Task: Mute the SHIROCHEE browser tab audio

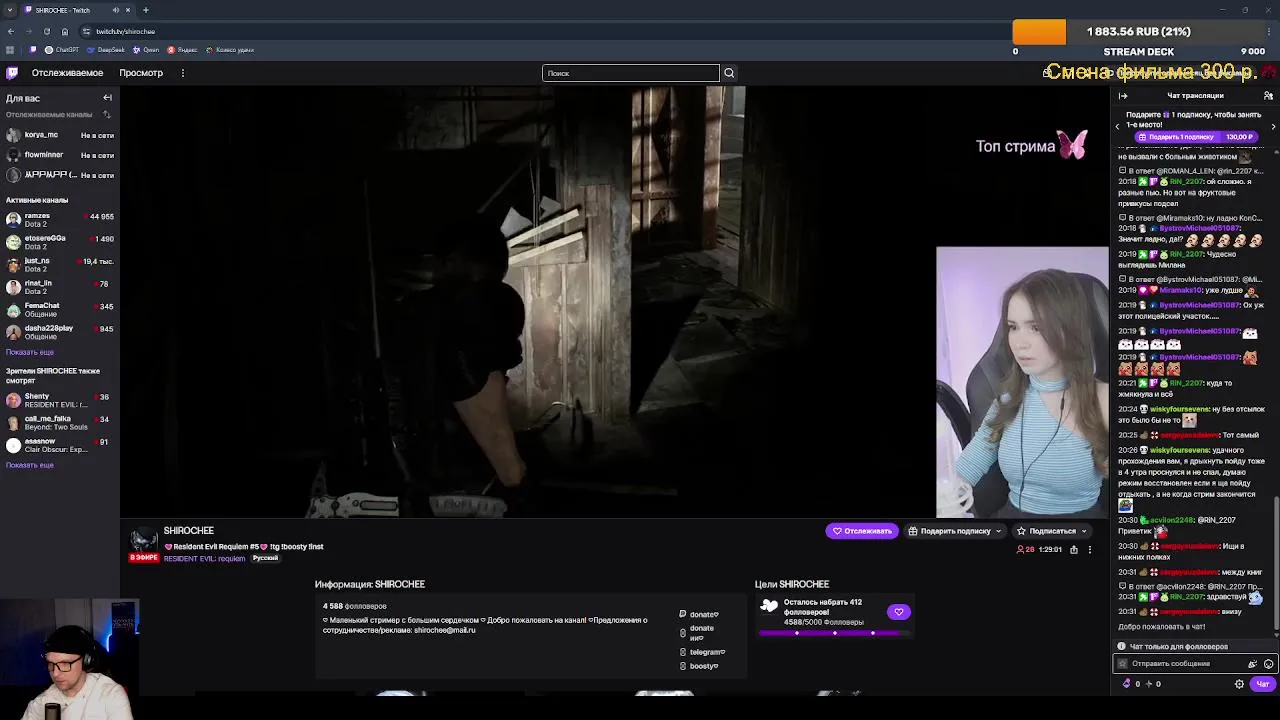Action: coord(115,10)
